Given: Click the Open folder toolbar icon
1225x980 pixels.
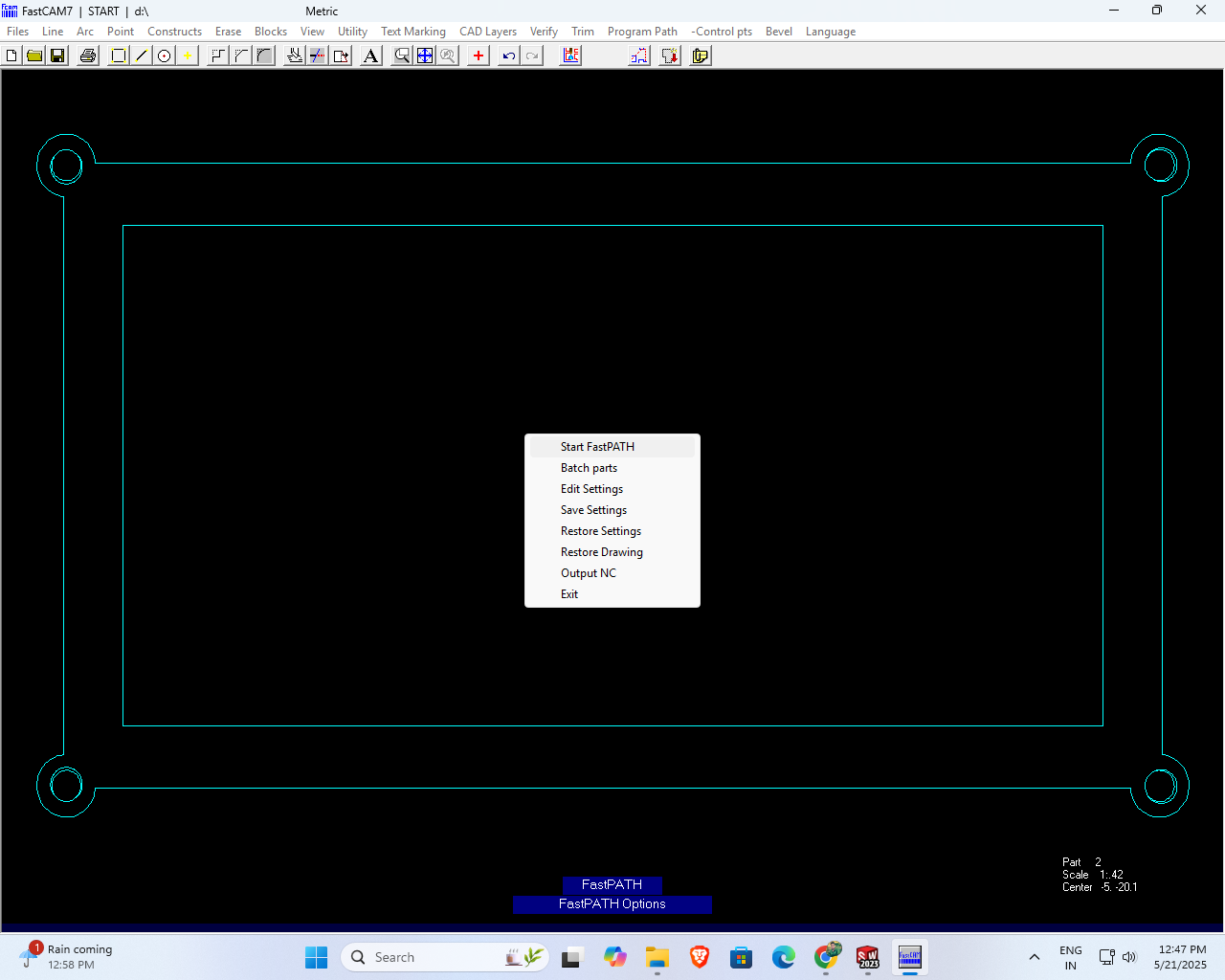Looking at the screenshot, I should coord(34,56).
